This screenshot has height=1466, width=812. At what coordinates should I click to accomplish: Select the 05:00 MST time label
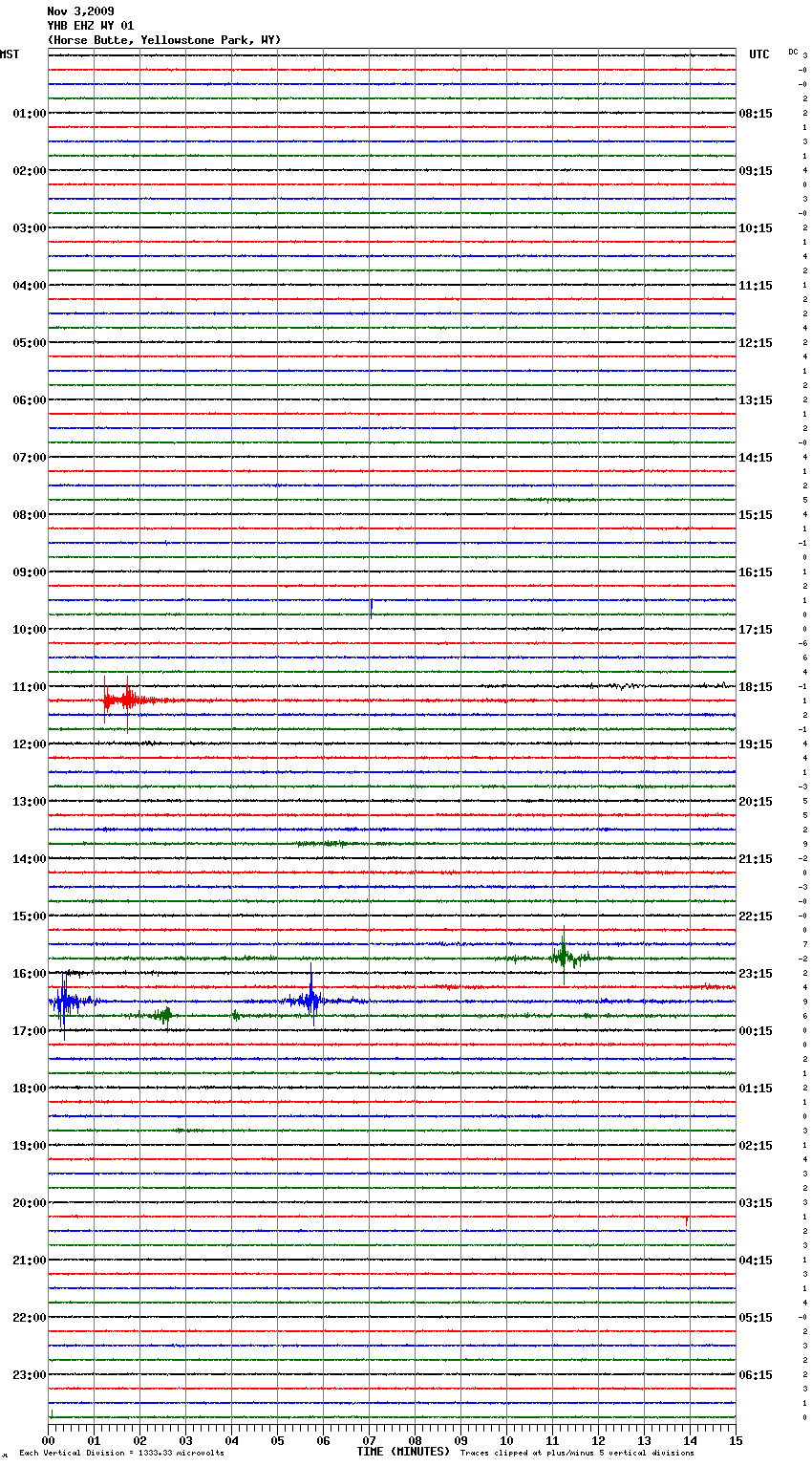(x=29, y=343)
